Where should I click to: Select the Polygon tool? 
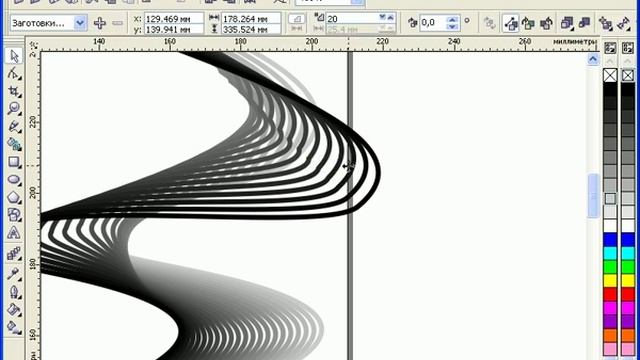13,197
